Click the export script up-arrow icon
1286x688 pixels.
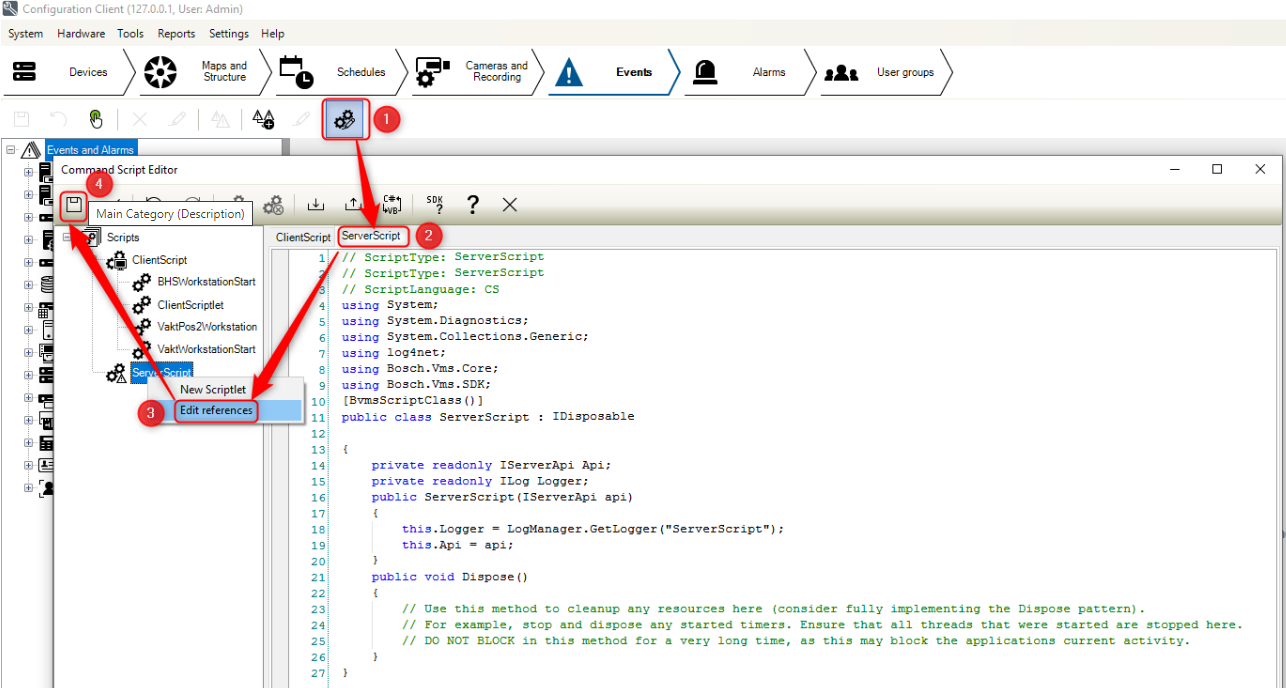pos(353,205)
